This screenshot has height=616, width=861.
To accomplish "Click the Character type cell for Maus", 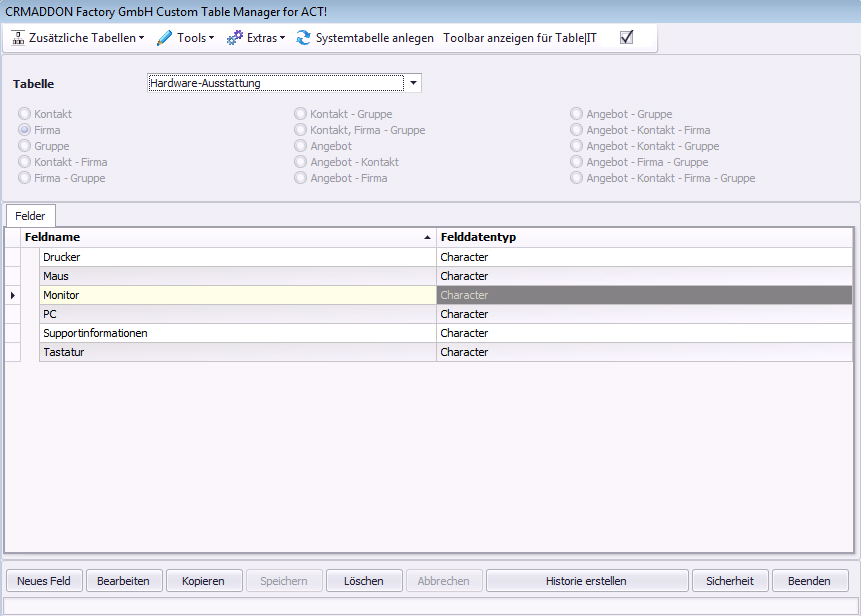I will [x=645, y=276].
